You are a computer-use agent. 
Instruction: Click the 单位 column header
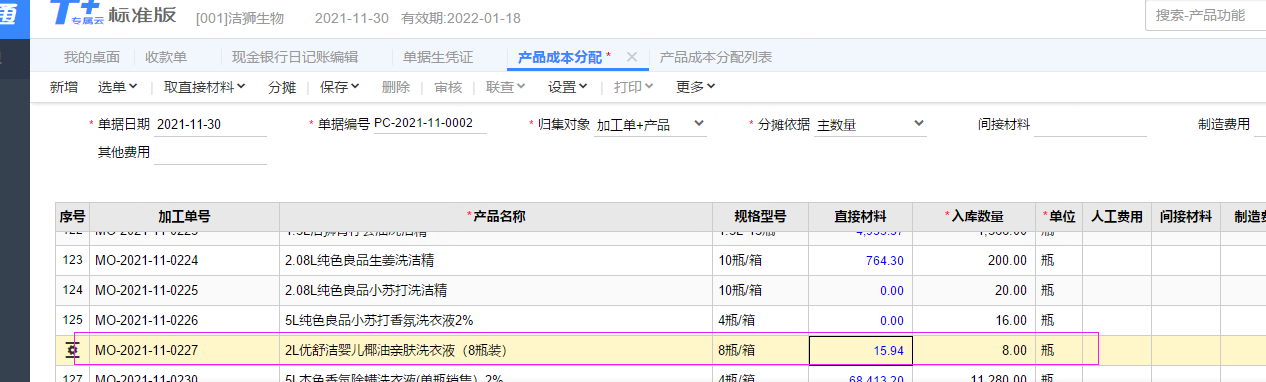1059,217
